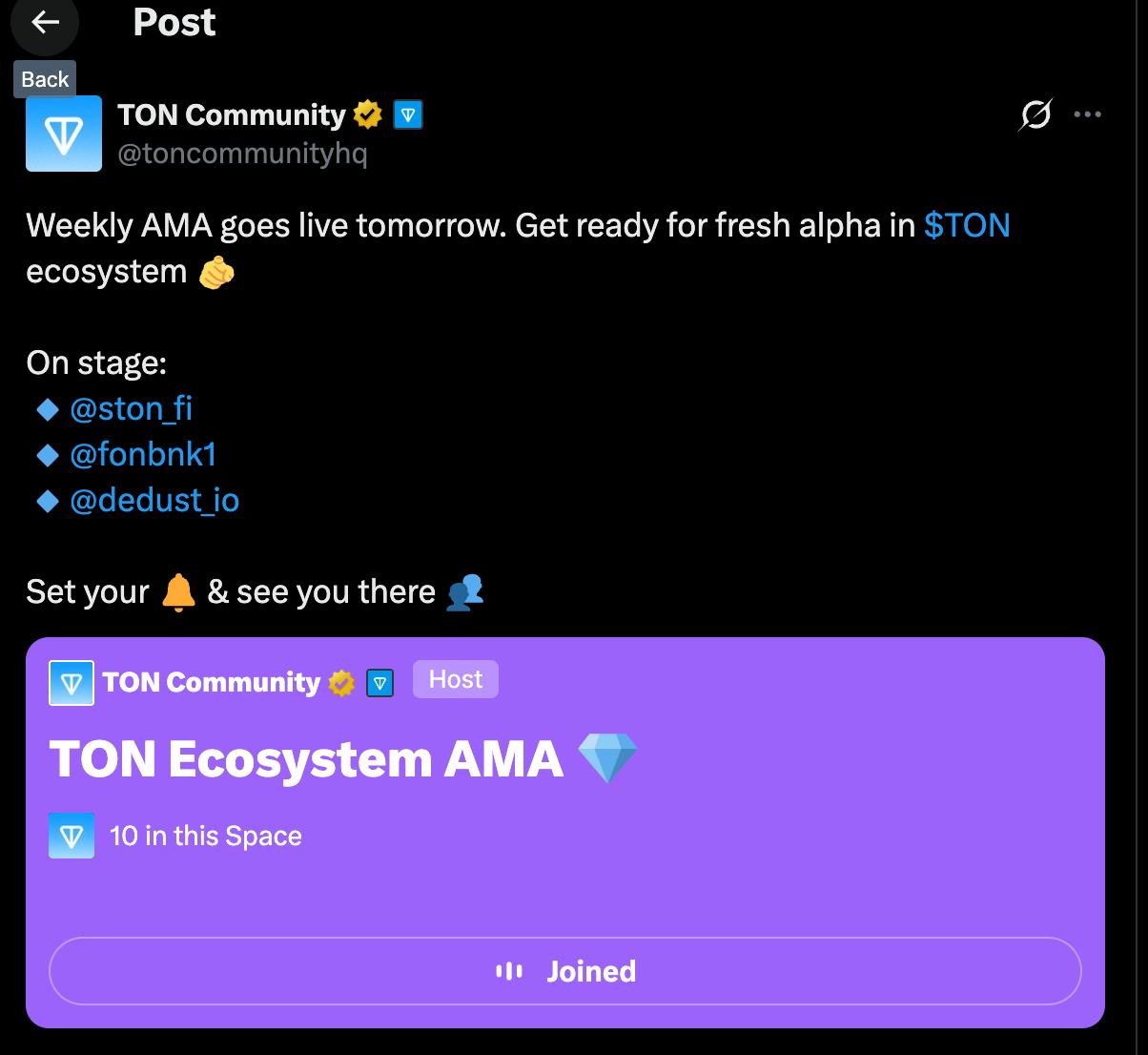Open the three-dot more options menu

pos(1087,114)
